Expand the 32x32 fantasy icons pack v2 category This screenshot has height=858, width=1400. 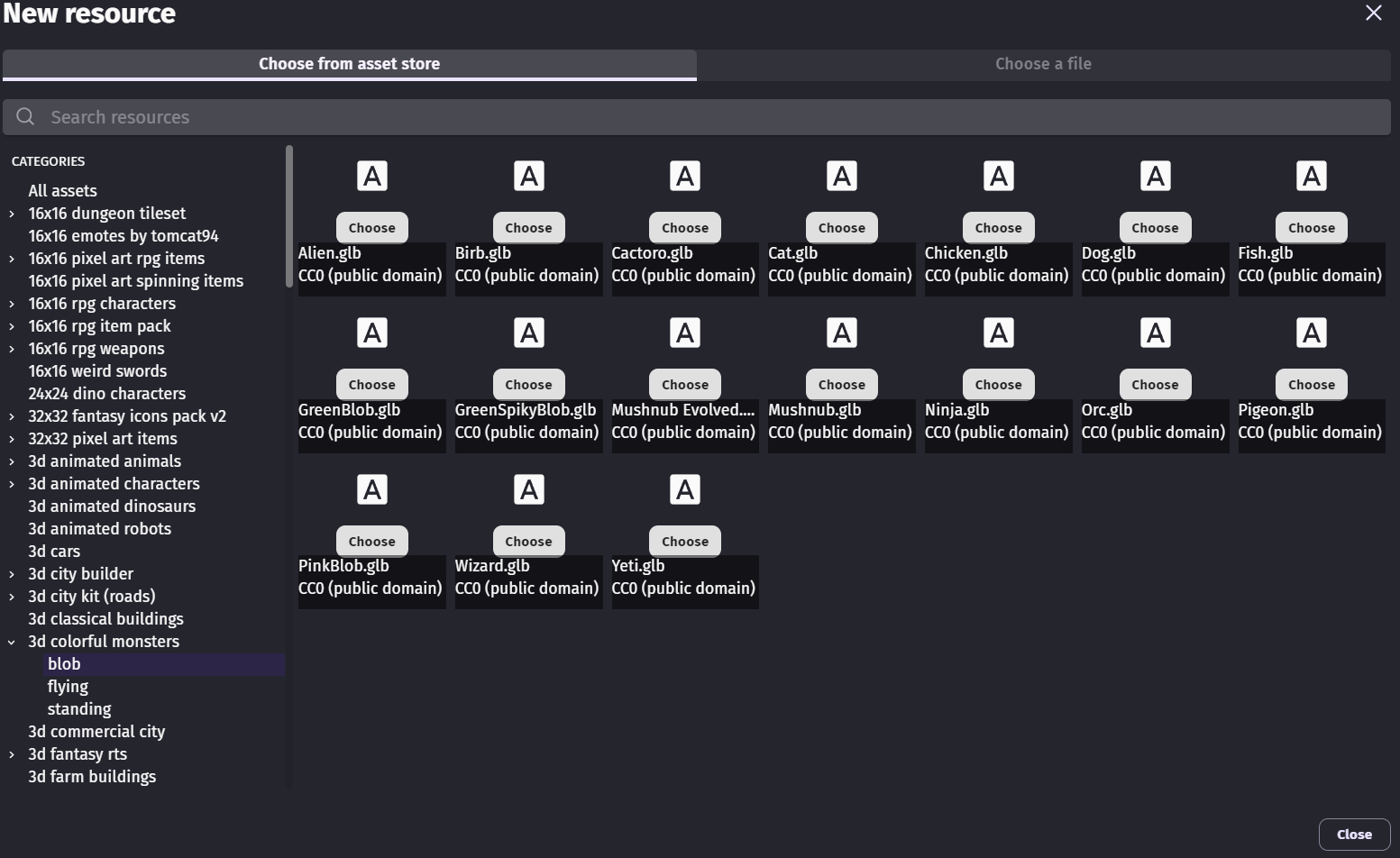(x=12, y=416)
